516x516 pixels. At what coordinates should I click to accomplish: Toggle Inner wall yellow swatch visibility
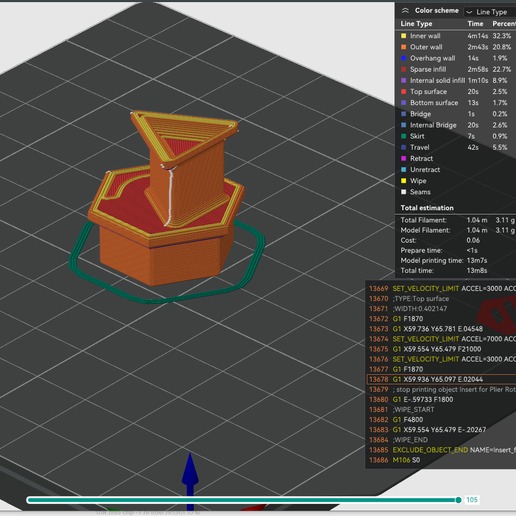tap(404, 36)
